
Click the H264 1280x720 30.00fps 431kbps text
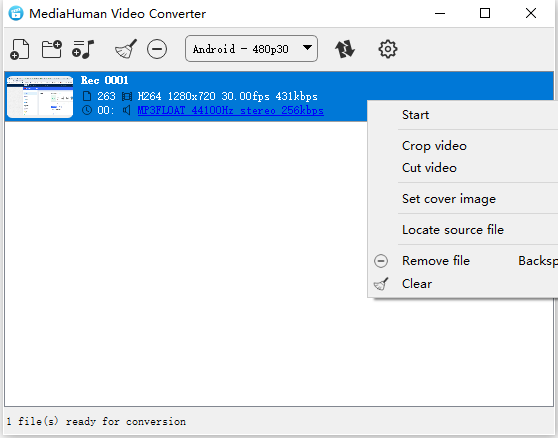point(227,96)
